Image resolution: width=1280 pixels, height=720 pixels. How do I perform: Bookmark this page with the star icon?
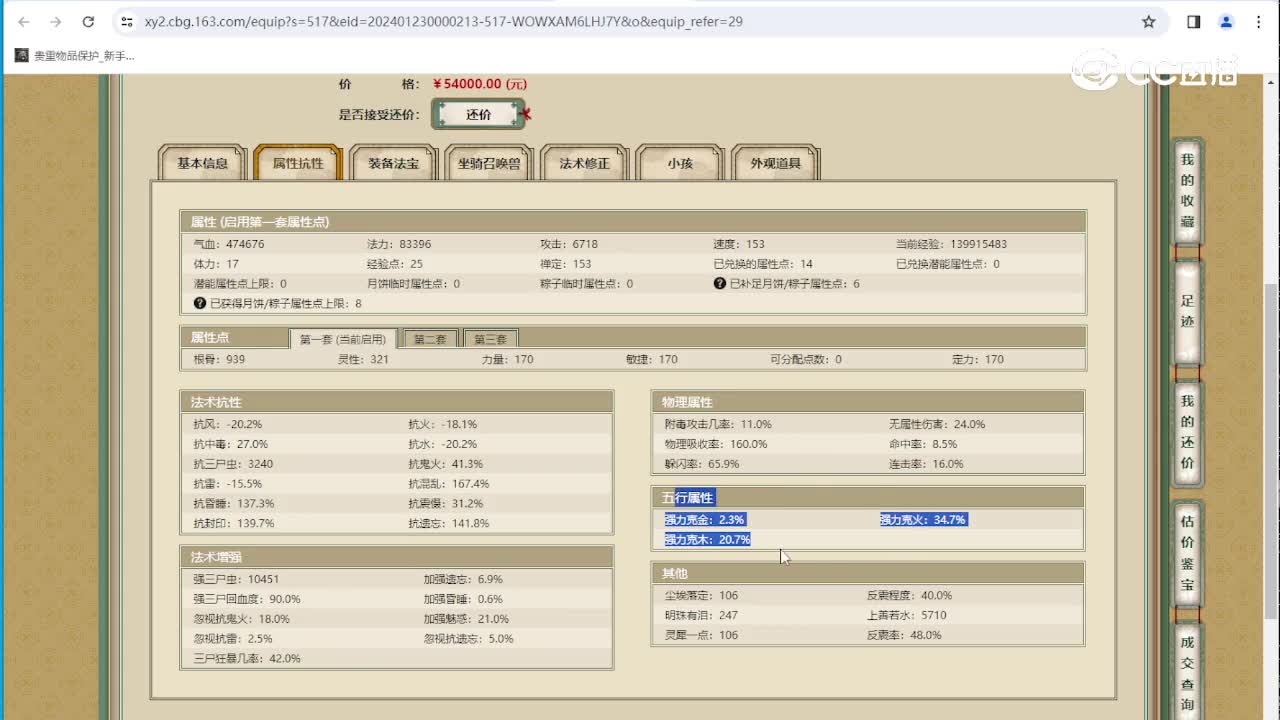pyautogui.click(x=1149, y=21)
